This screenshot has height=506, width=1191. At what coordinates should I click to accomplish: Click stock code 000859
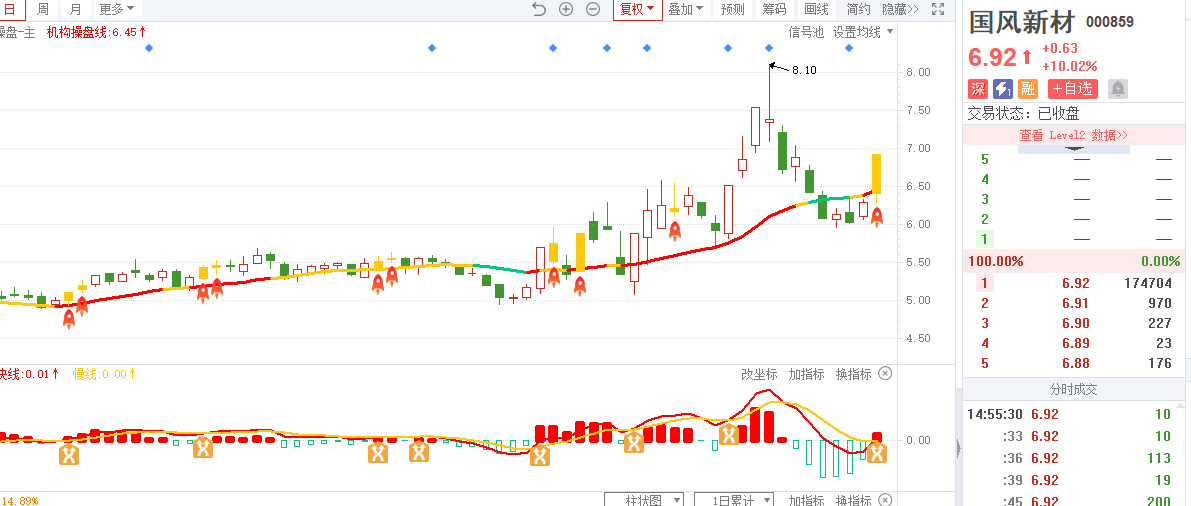coord(1110,23)
